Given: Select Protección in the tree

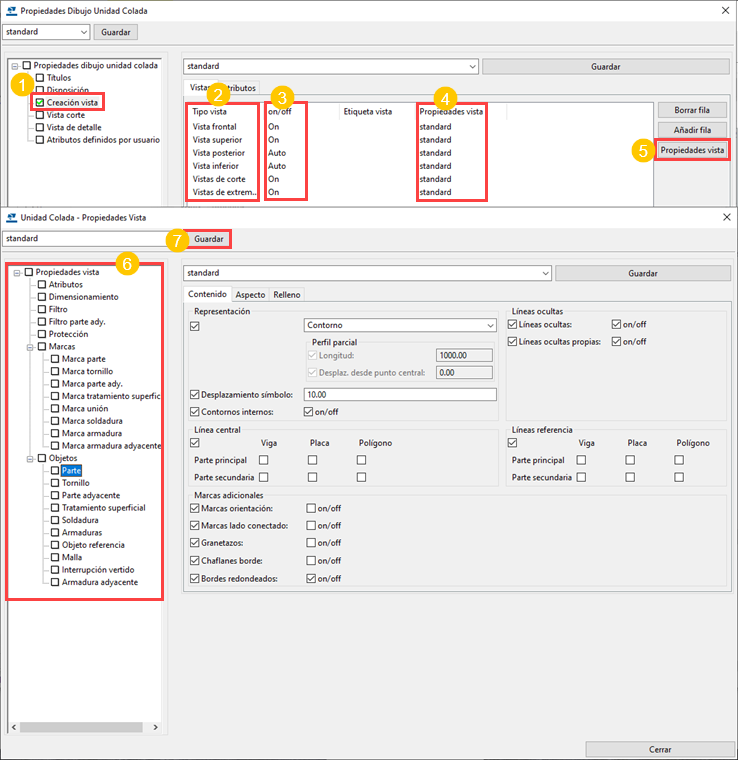Looking at the screenshot, I should 68,334.
